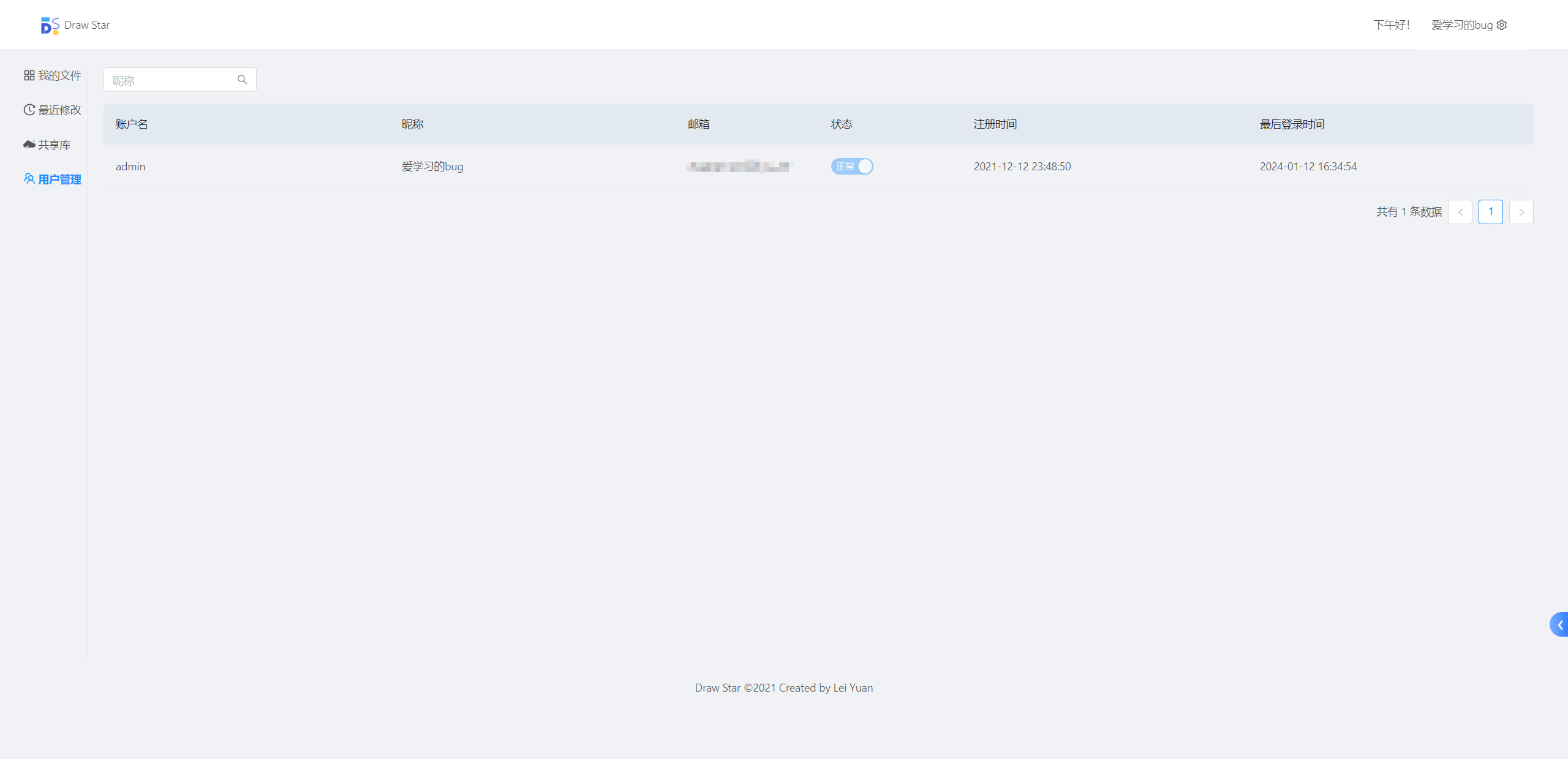This screenshot has width=1568, height=759.
Task: Click the 邮箱 column header
Action: (699, 124)
